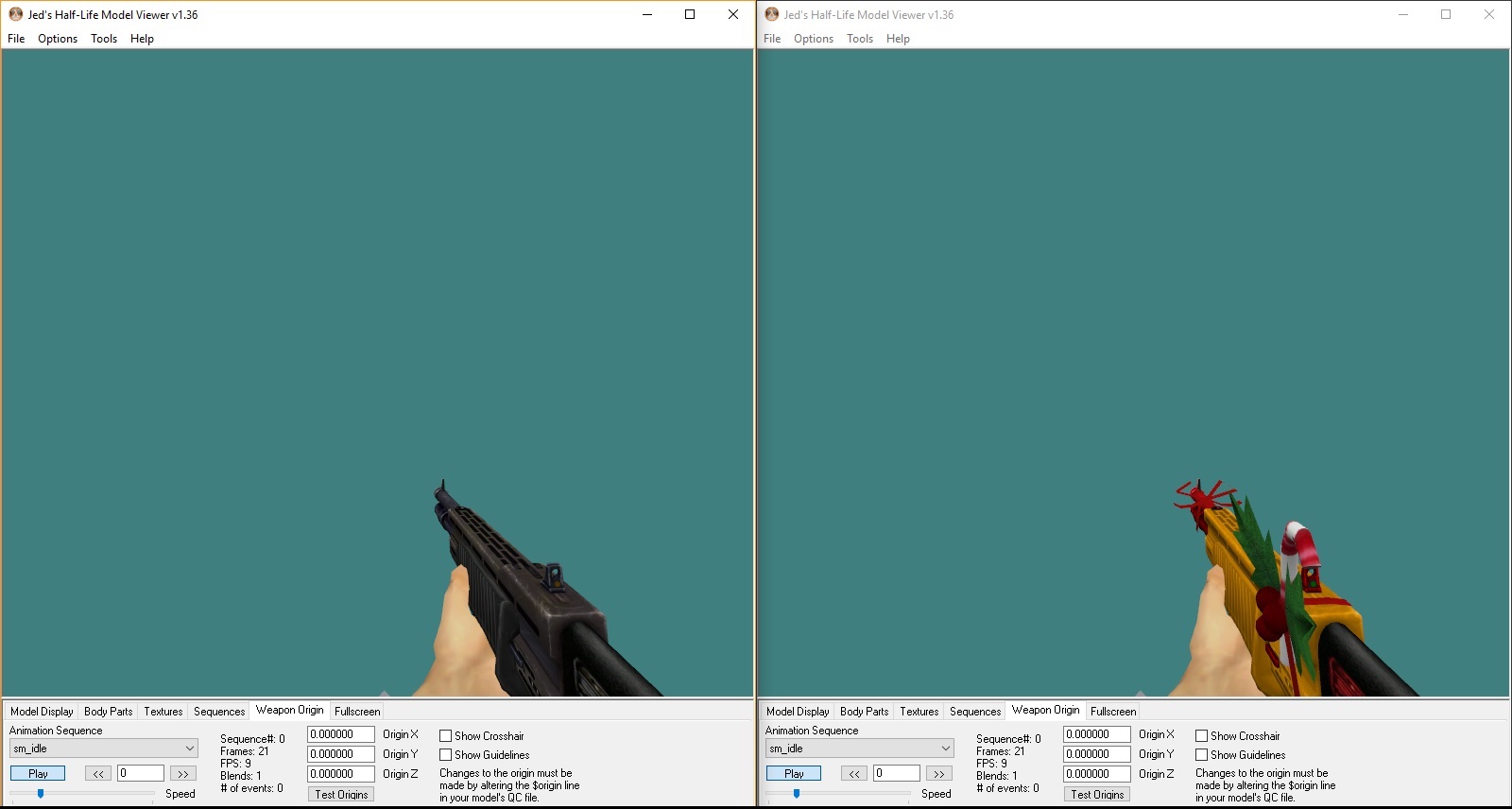Click the Speed slider handle in right window

tap(797, 794)
